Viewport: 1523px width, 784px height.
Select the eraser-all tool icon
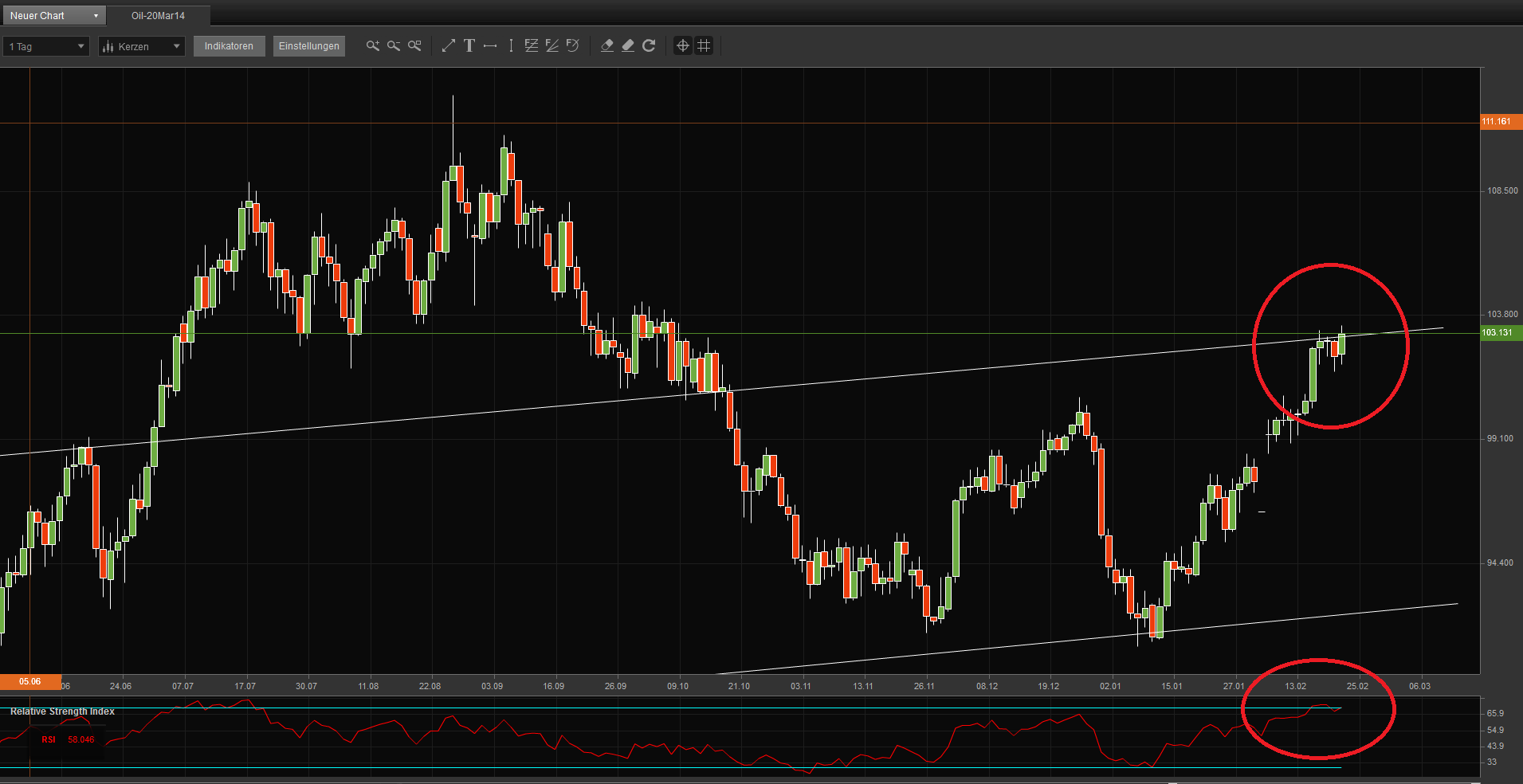(x=627, y=45)
